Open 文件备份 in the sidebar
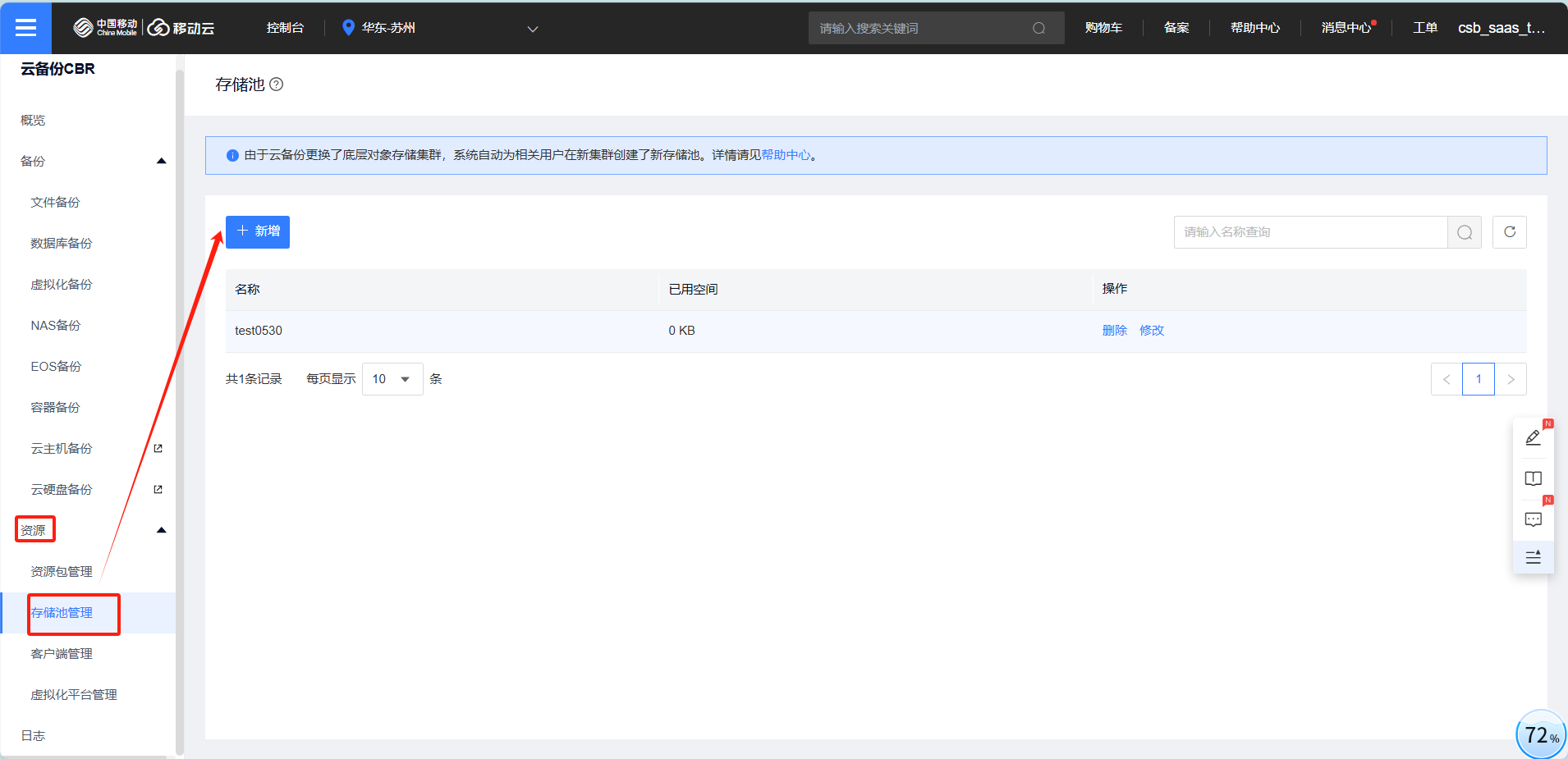Image resolution: width=1568 pixels, height=759 pixels. [x=55, y=202]
